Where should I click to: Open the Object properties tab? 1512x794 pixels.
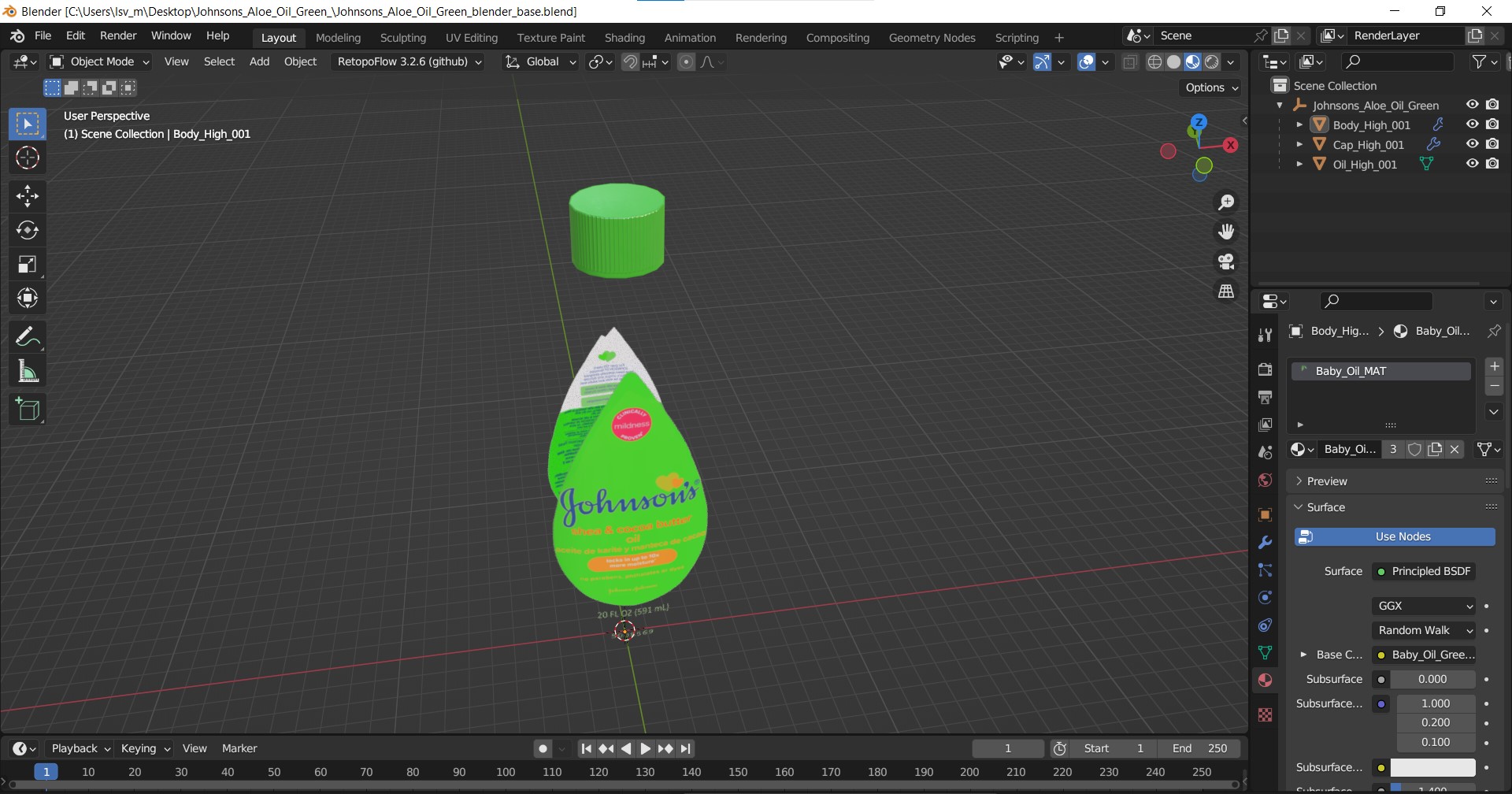coord(1265,515)
